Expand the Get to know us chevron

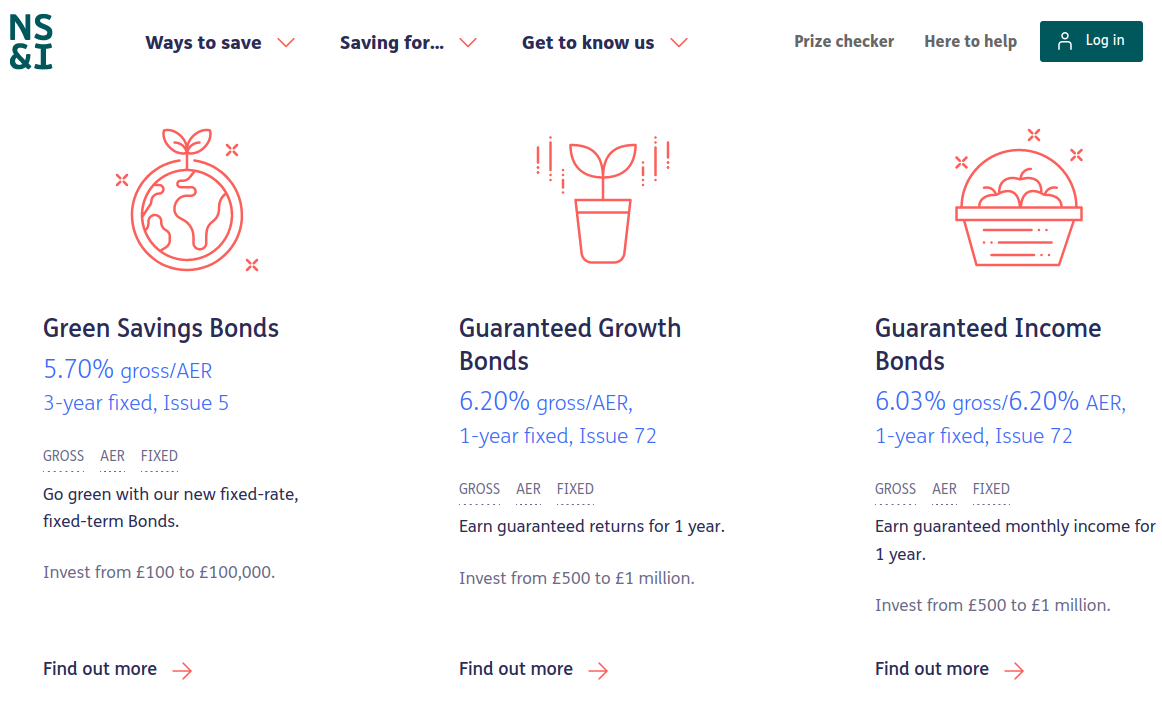(679, 43)
